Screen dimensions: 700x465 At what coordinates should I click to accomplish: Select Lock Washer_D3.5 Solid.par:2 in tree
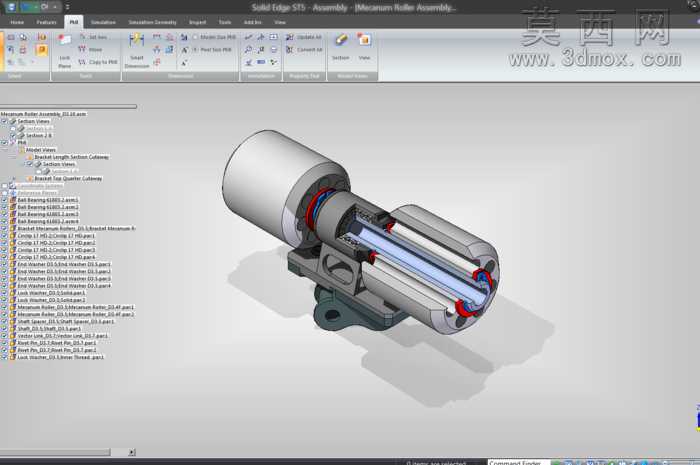pyautogui.click(x=51, y=300)
